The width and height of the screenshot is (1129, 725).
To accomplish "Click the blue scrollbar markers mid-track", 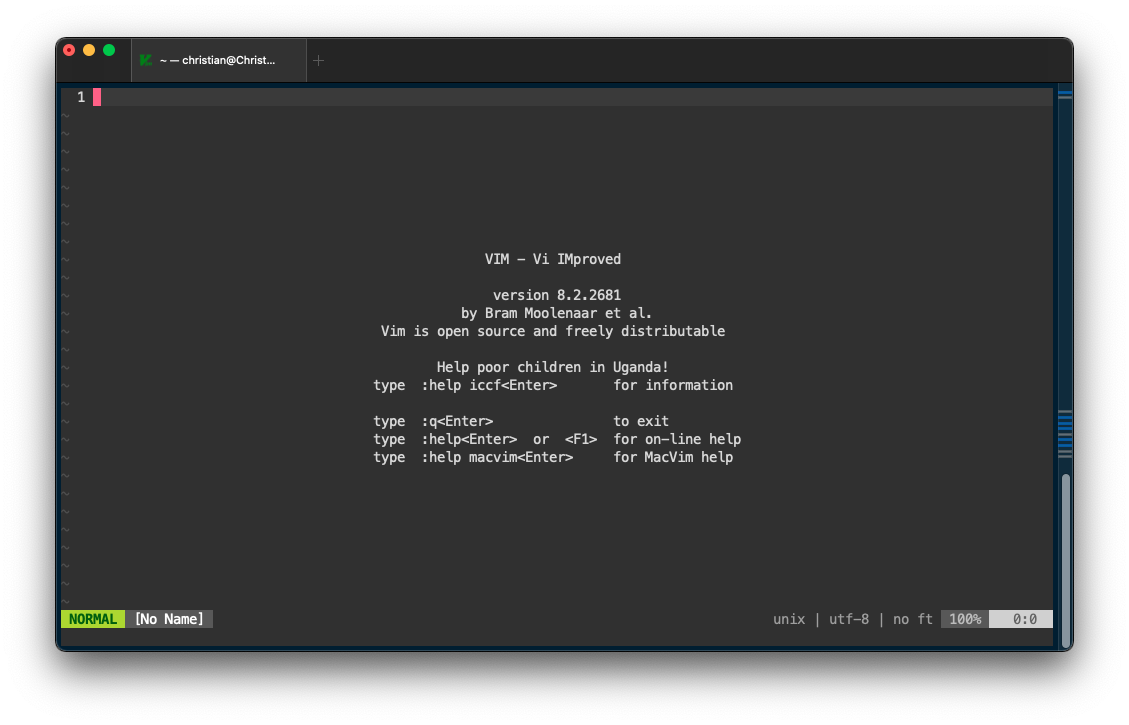I will [x=1065, y=431].
